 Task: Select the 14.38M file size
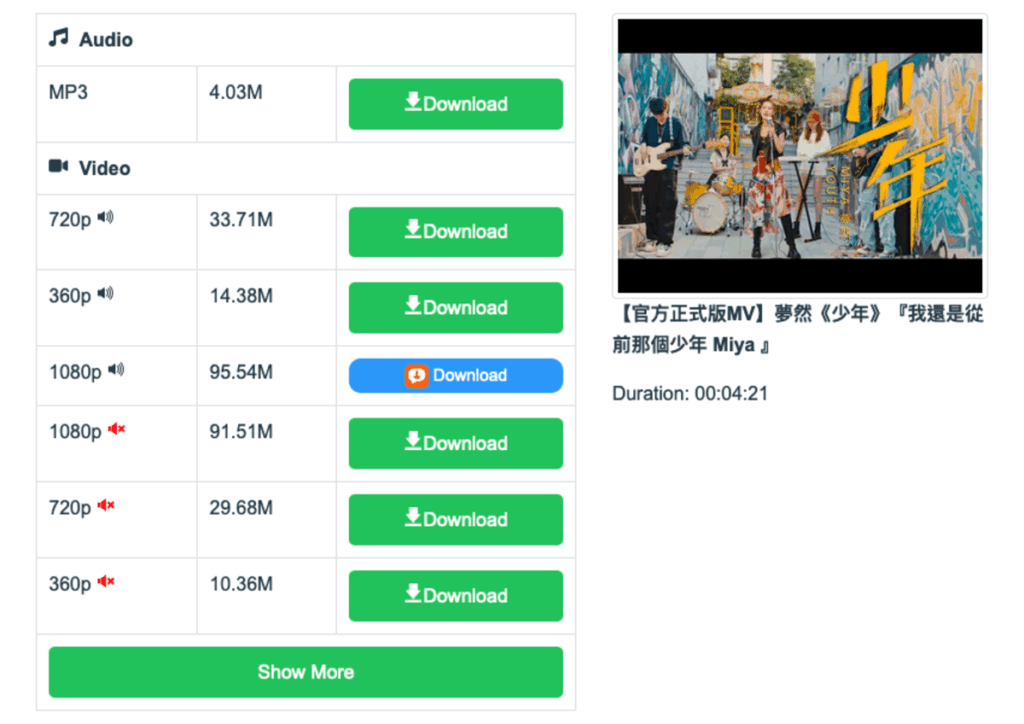point(241,296)
